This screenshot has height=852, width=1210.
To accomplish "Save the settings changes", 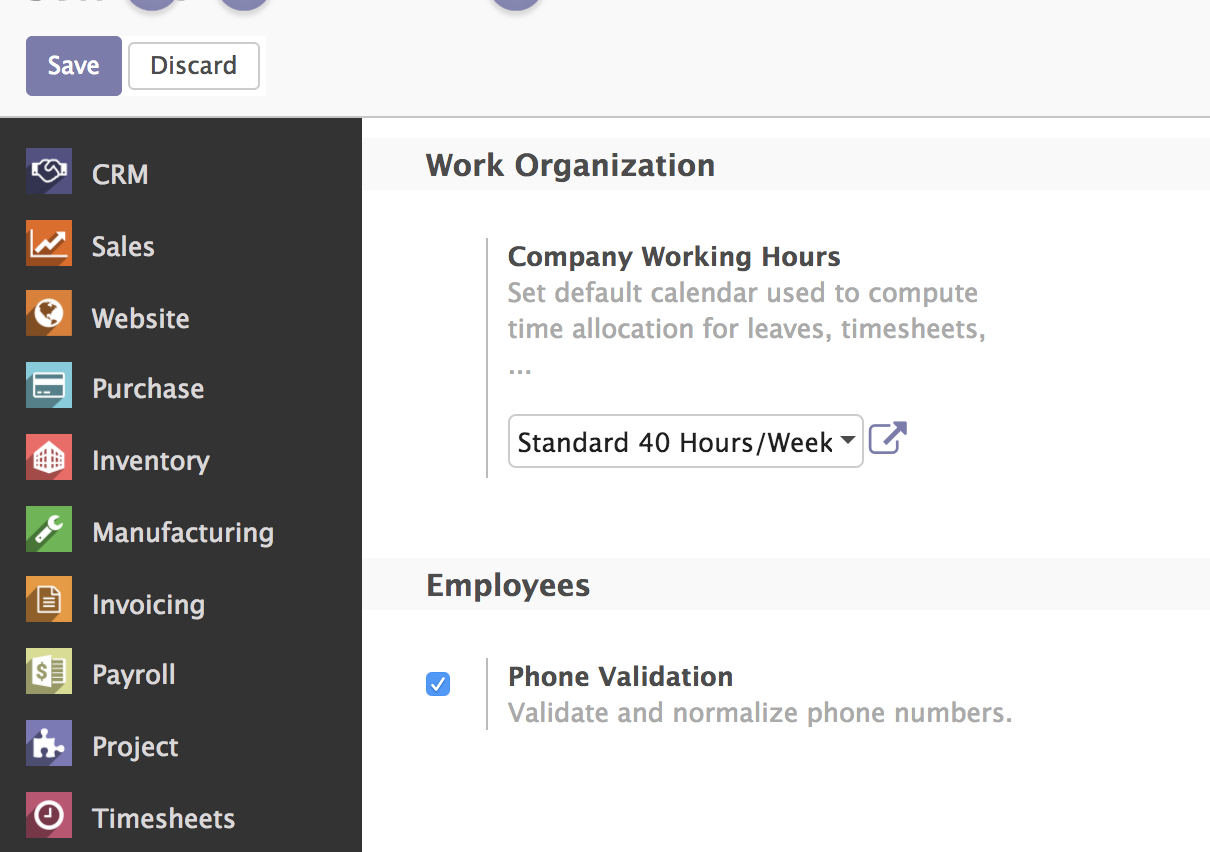I will [x=74, y=66].
